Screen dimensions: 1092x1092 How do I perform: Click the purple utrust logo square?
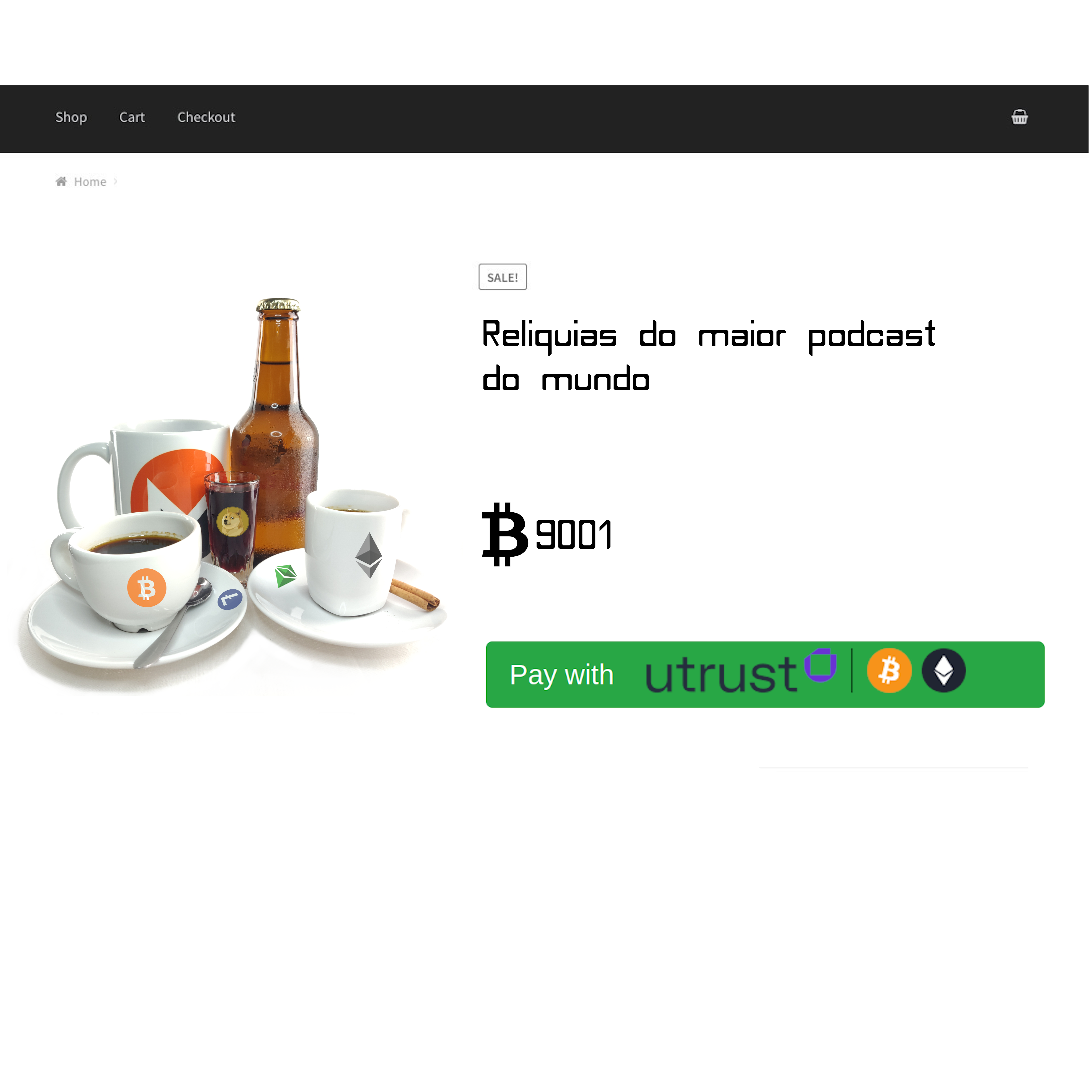(x=820, y=665)
